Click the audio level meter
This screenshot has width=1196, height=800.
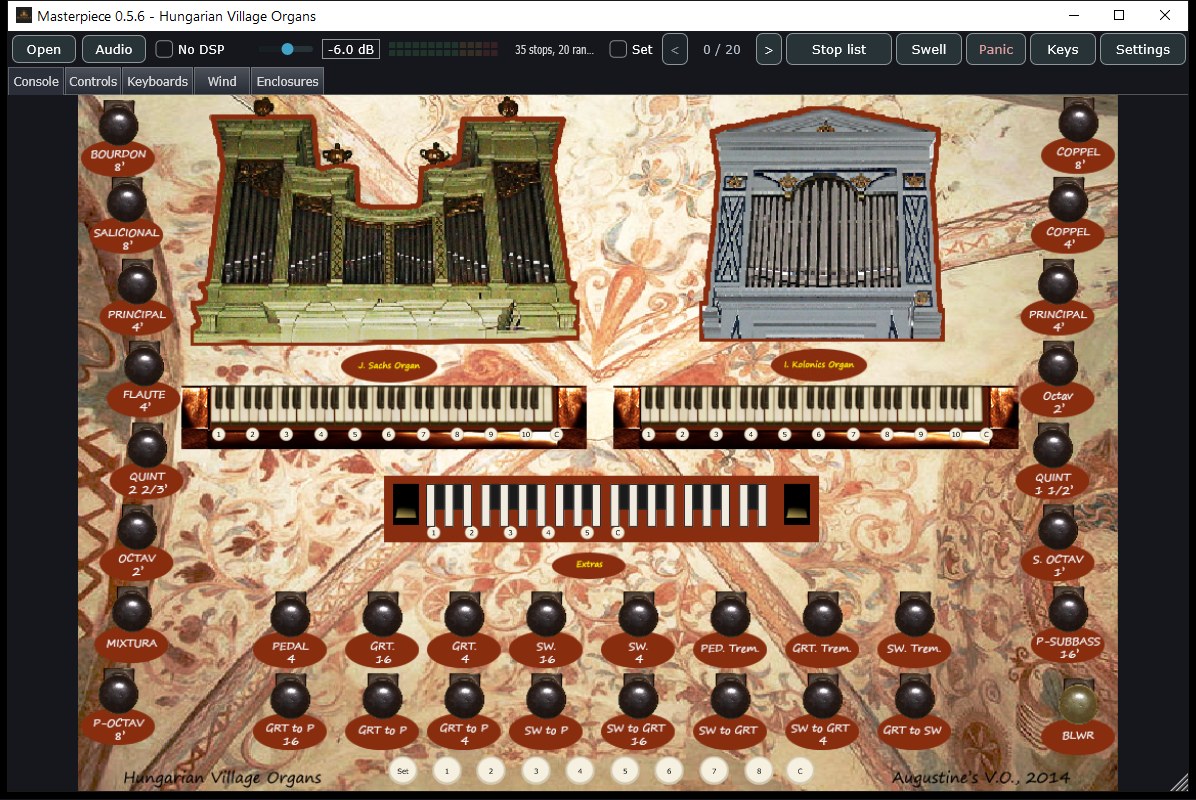tap(444, 49)
